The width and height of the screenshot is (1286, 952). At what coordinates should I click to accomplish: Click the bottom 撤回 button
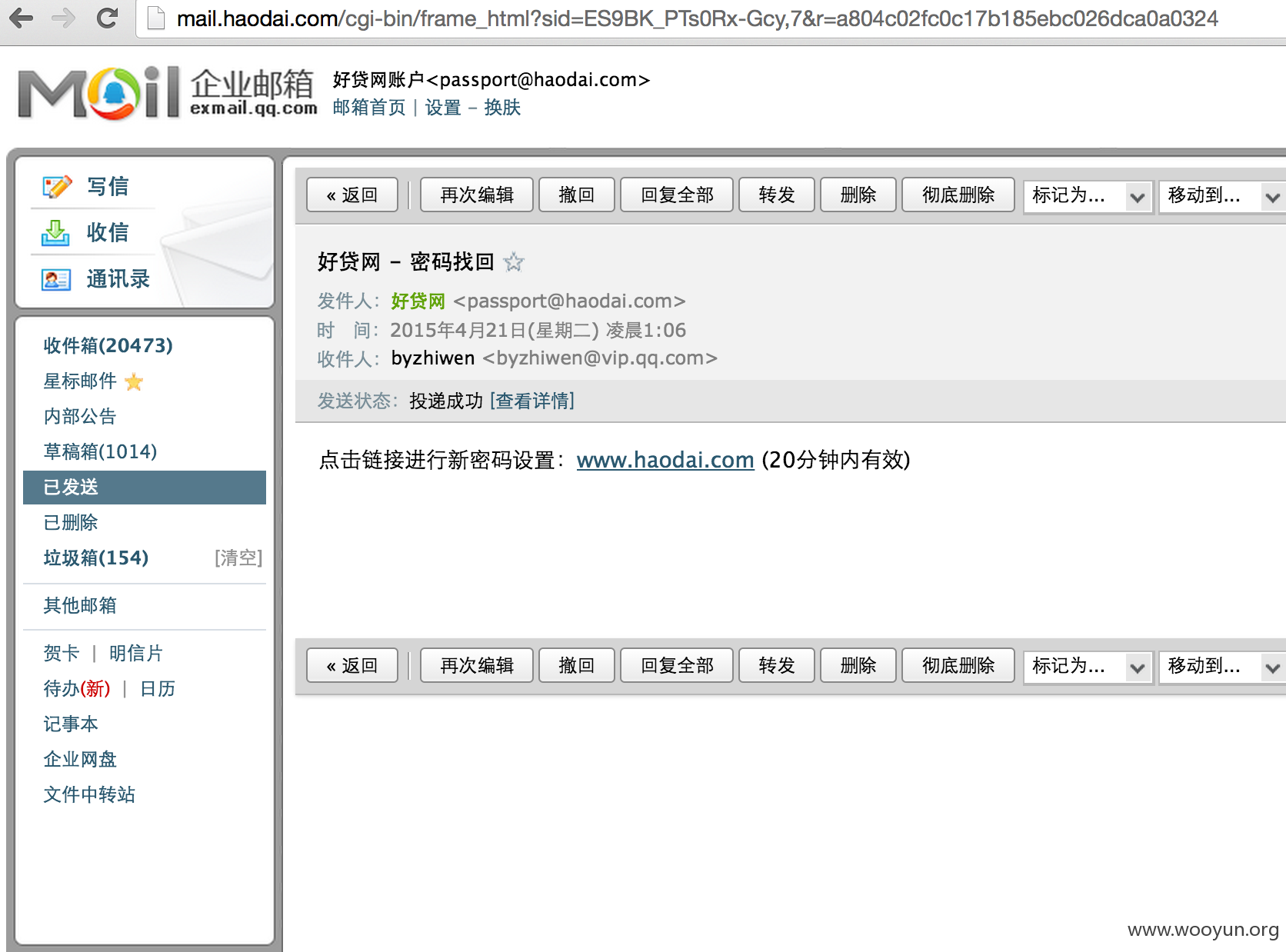coord(577,666)
